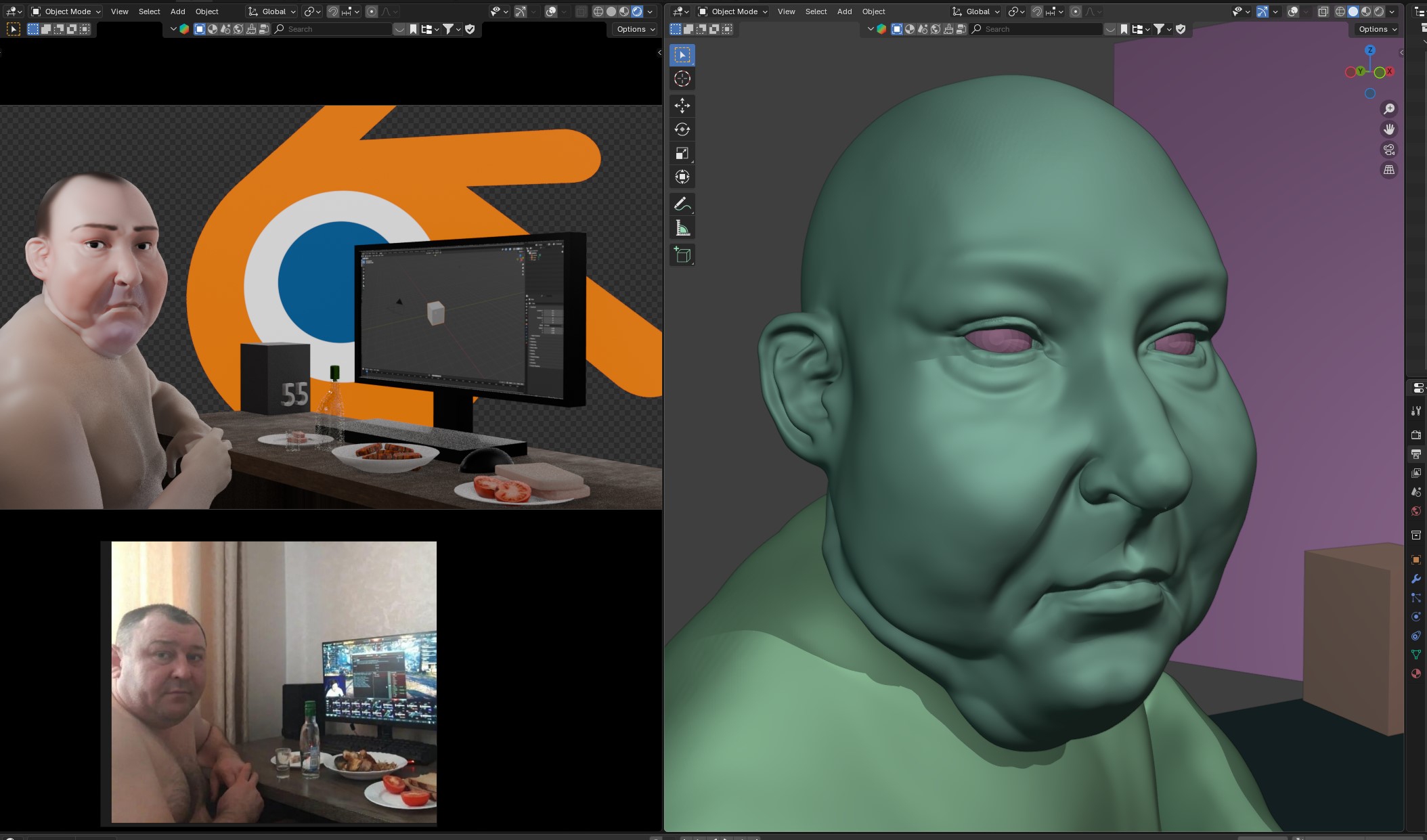Open the Select menu in right viewport

816,12
